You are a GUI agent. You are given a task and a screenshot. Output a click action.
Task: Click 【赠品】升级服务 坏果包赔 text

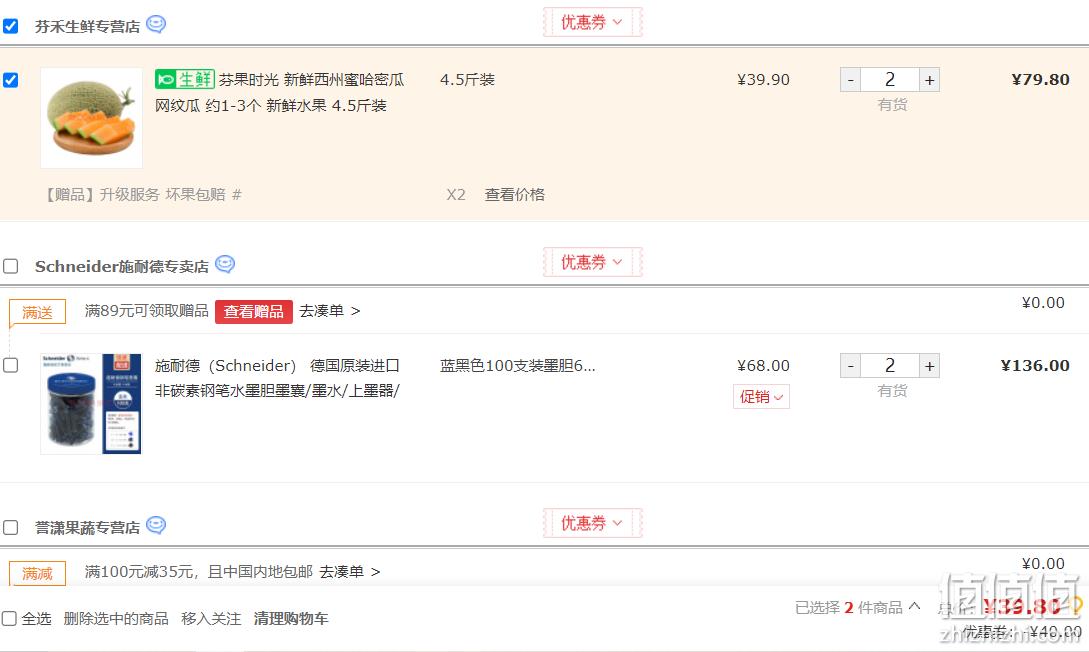(142, 194)
